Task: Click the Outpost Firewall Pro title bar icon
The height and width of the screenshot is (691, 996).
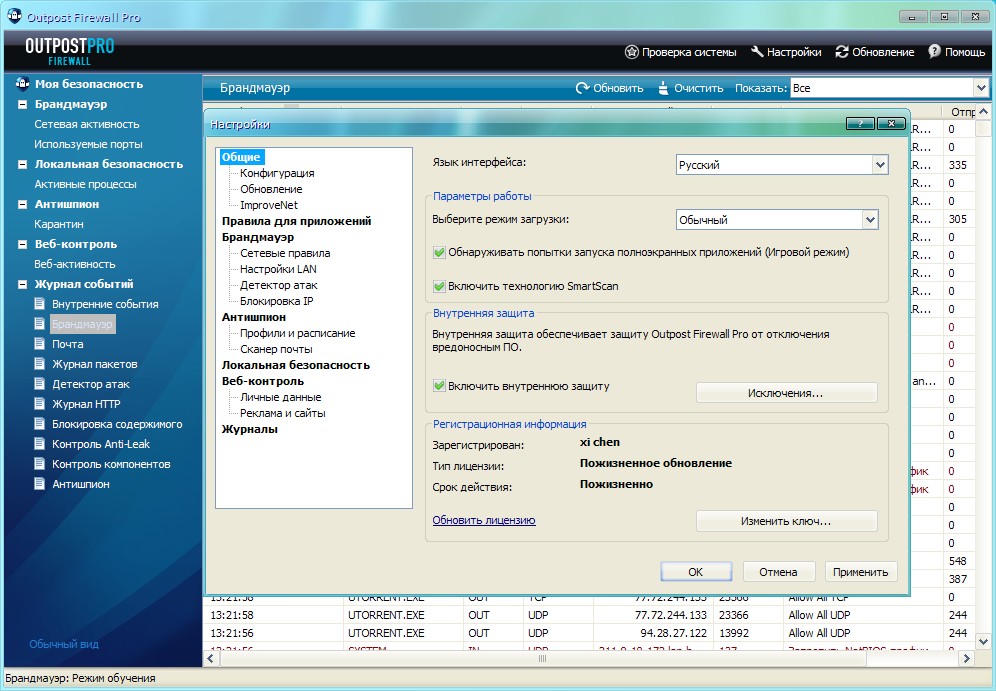Action: (14, 16)
